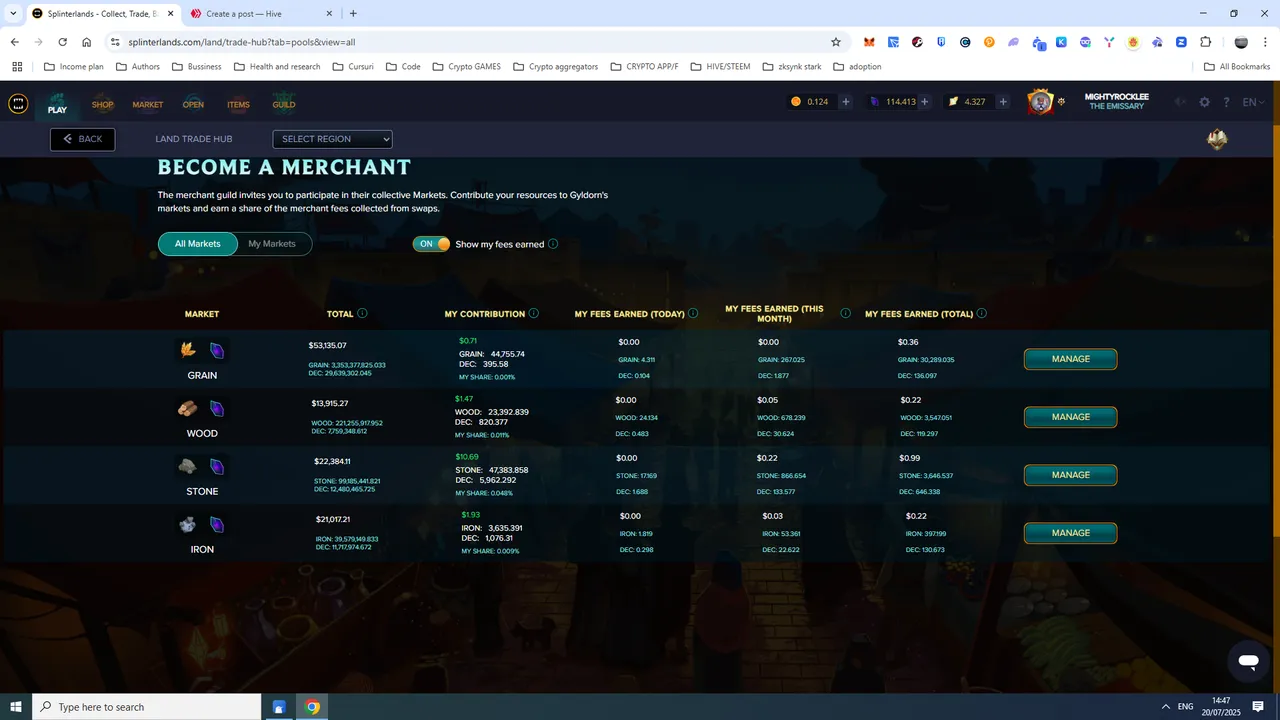Open the MetaMask fox extension
This screenshot has width=1280, height=720.
click(x=869, y=42)
